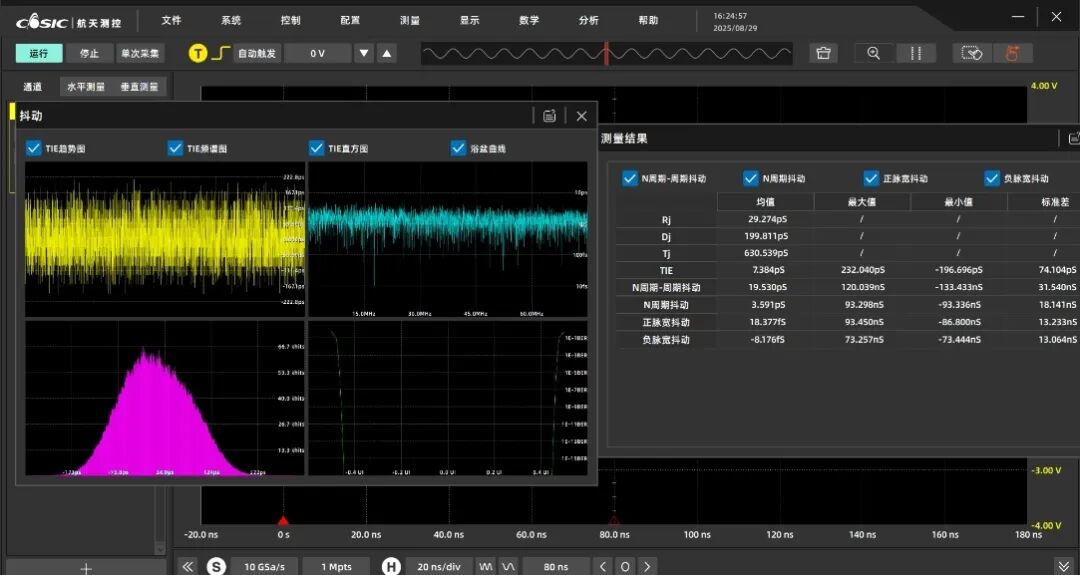Viewport: 1080px width, 575px height.
Task: Compress horizontal timebase waveform icon
Action: pyautogui.click(x=486, y=566)
